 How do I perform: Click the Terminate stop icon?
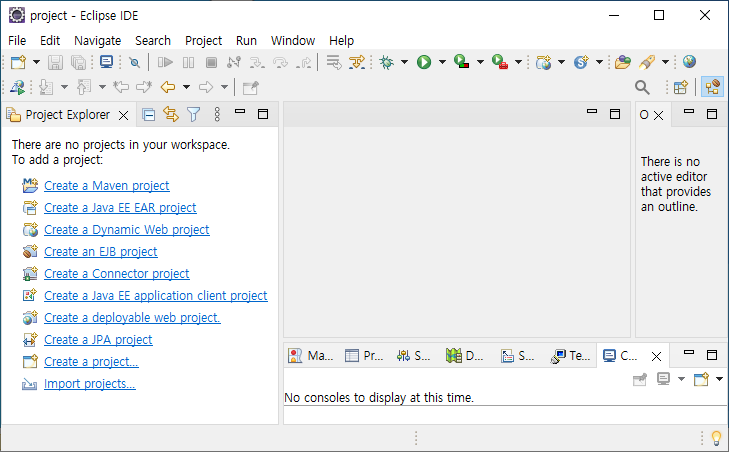(x=212, y=62)
